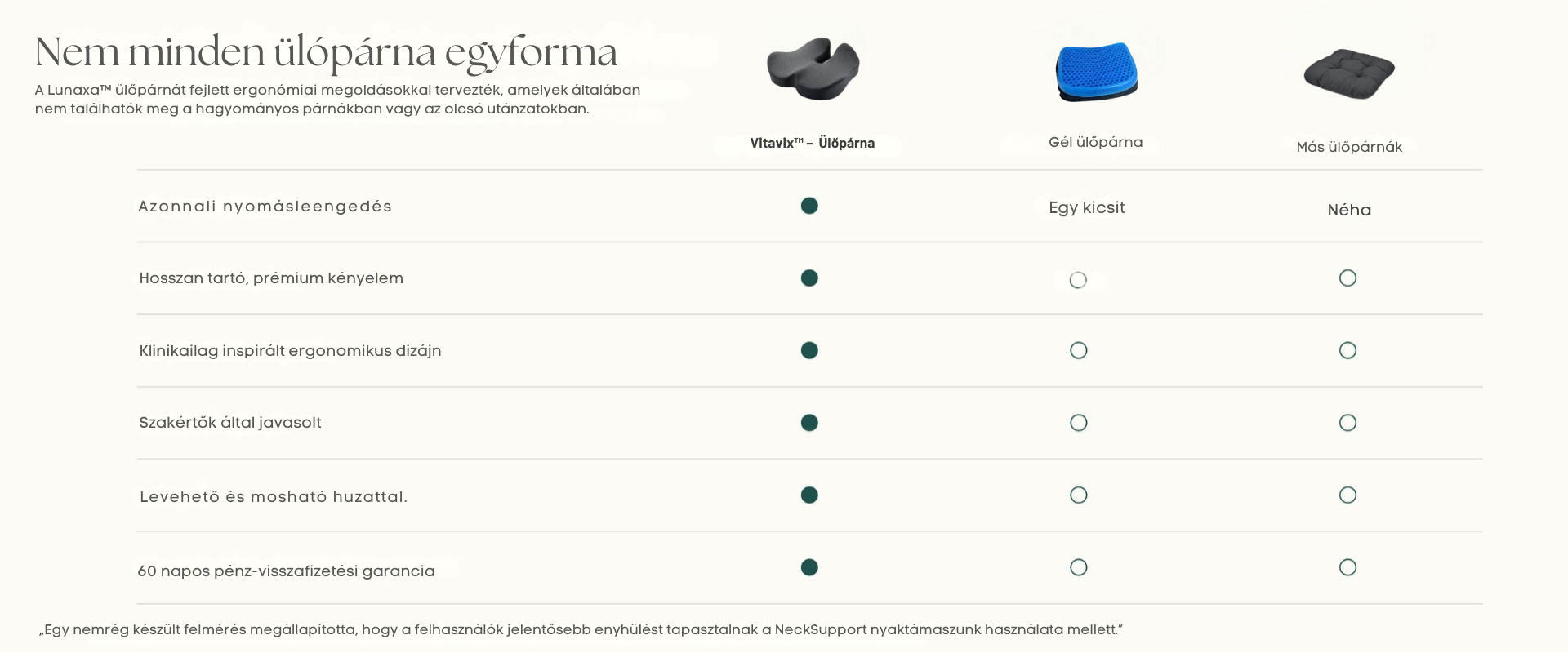
Task: Click the filled Vitavix dot for Azonnali nyomásleengedés
Action: 809,206
